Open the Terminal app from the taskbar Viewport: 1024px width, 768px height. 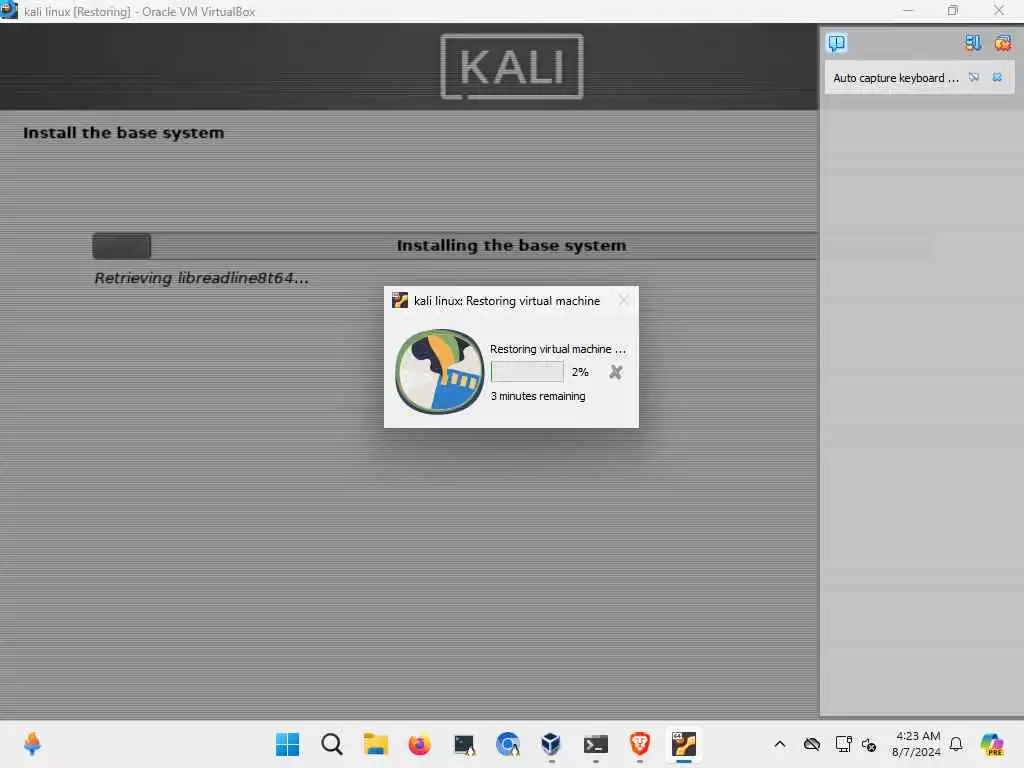click(596, 744)
